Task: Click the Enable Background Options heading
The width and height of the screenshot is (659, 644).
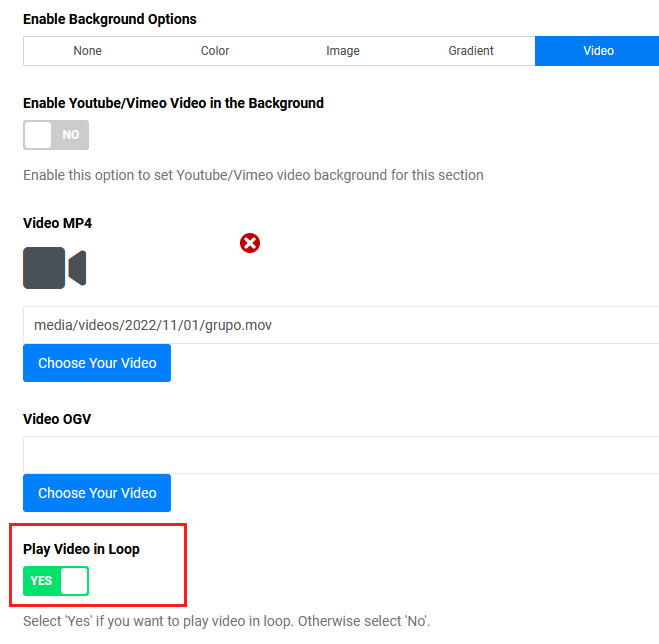Action: pos(110,19)
